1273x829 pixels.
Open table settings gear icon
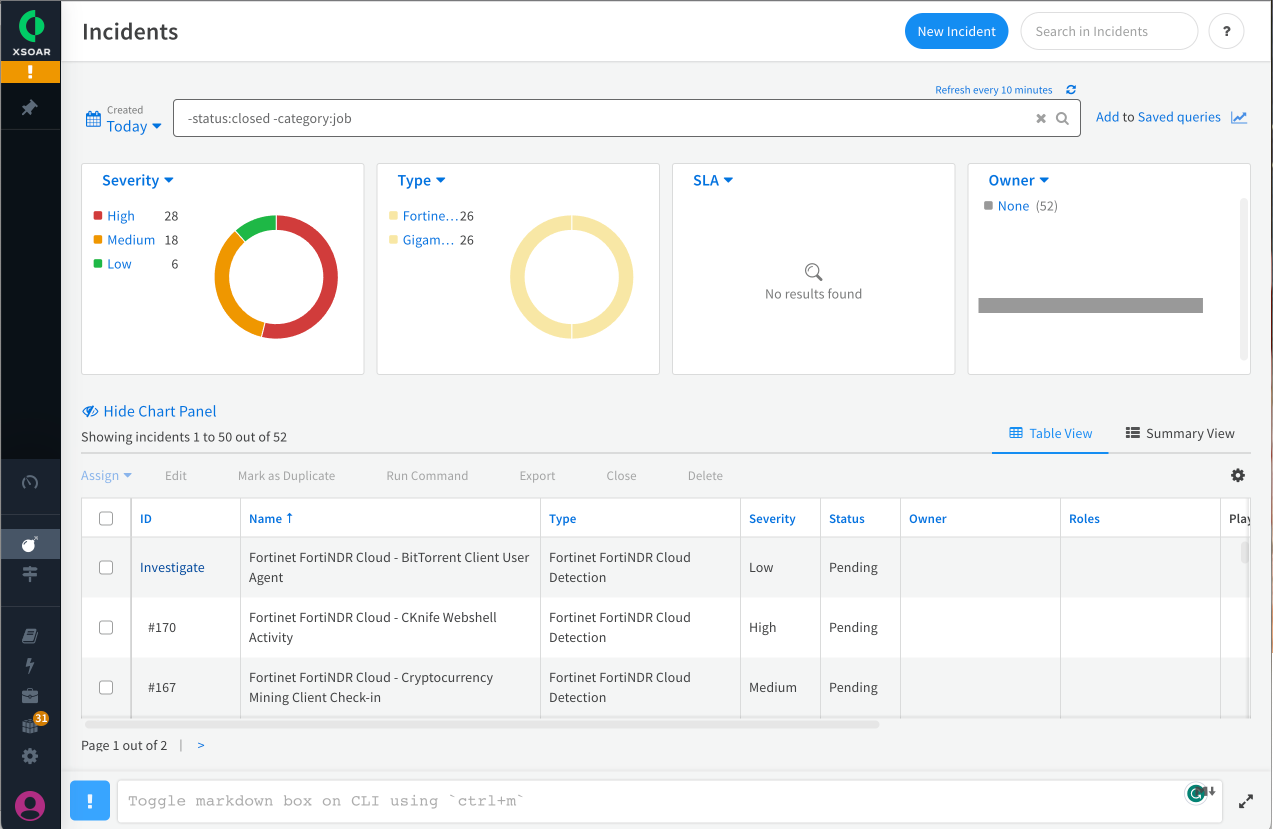[1238, 475]
